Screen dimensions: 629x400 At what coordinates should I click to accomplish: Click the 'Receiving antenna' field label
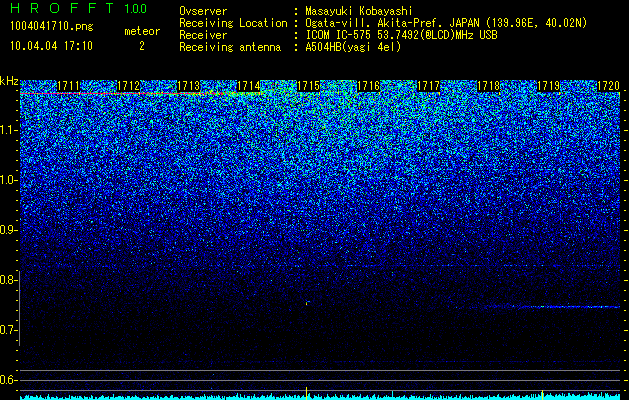click(230, 47)
